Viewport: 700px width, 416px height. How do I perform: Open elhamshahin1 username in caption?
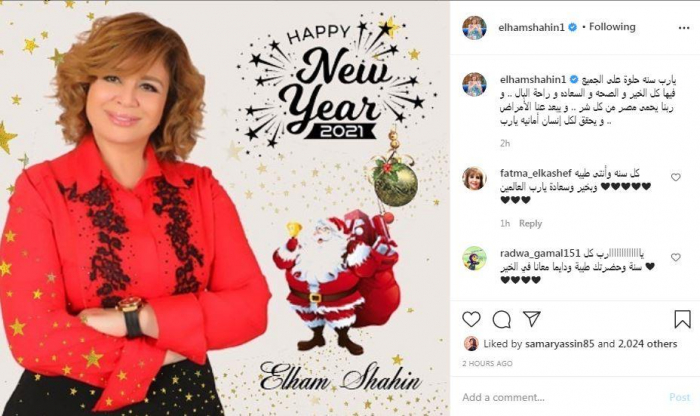[533, 79]
